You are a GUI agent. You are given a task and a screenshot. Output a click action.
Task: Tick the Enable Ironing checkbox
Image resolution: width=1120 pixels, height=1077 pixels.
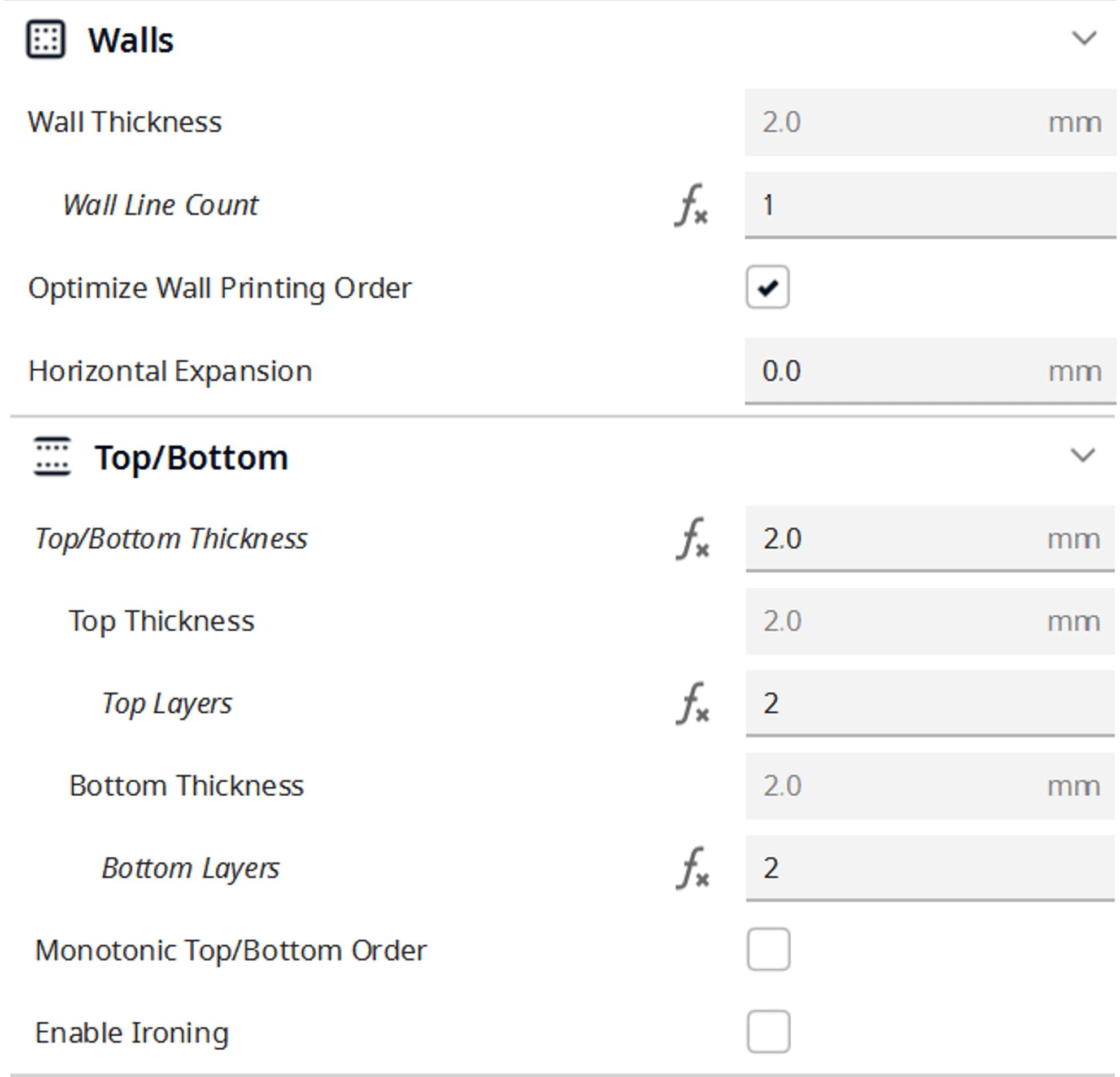[769, 1032]
